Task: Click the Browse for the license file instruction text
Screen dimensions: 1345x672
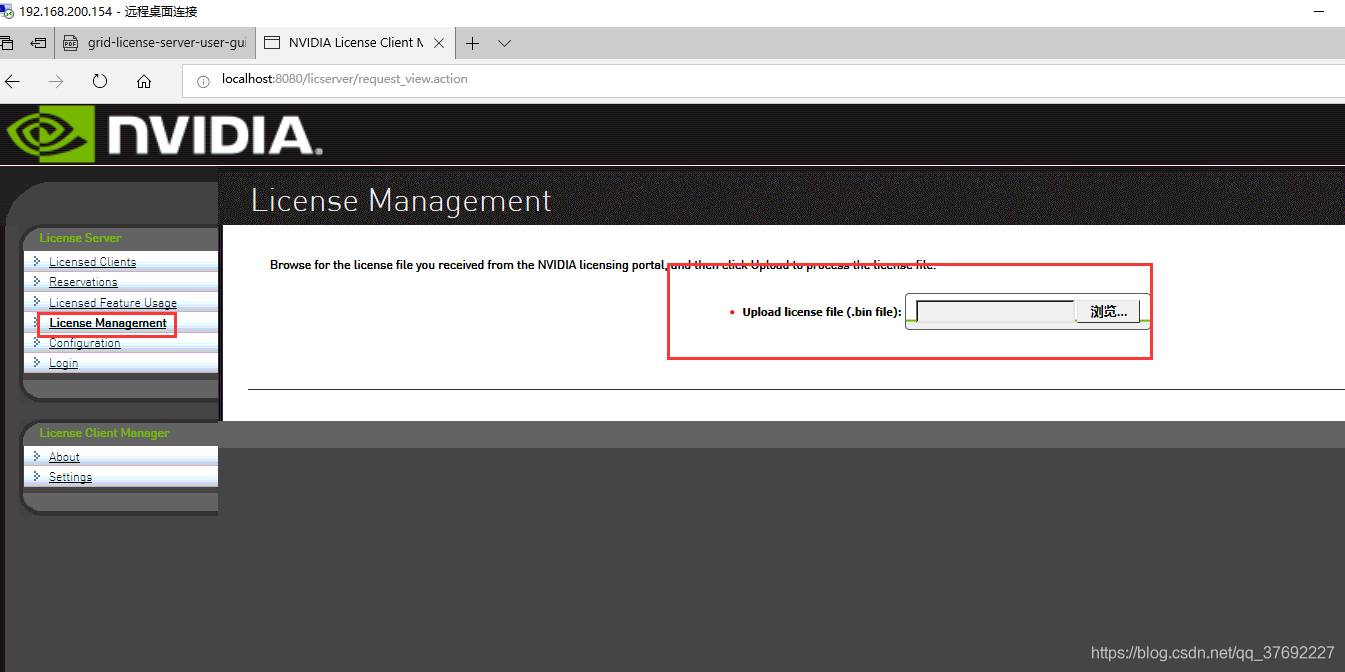Action: point(603,265)
